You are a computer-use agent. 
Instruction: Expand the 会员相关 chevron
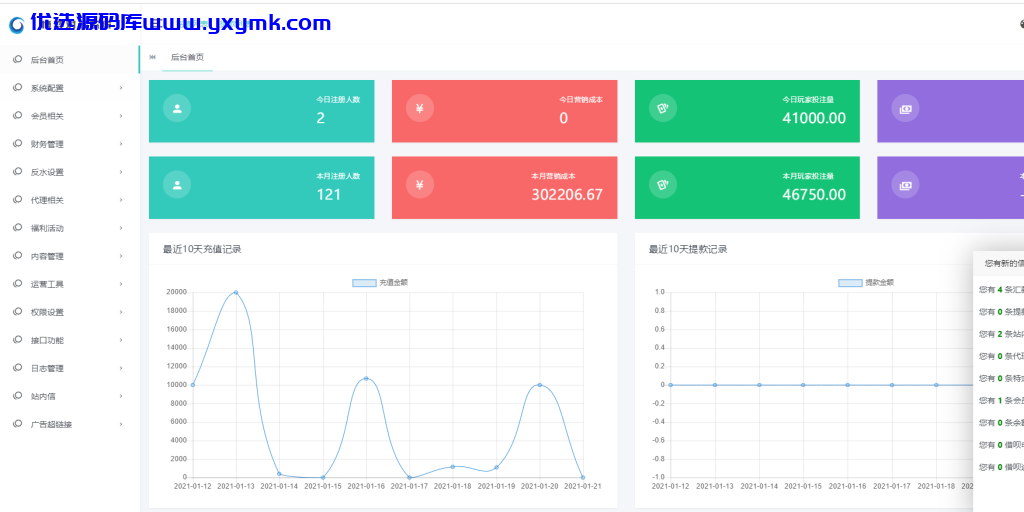(121, 116)
